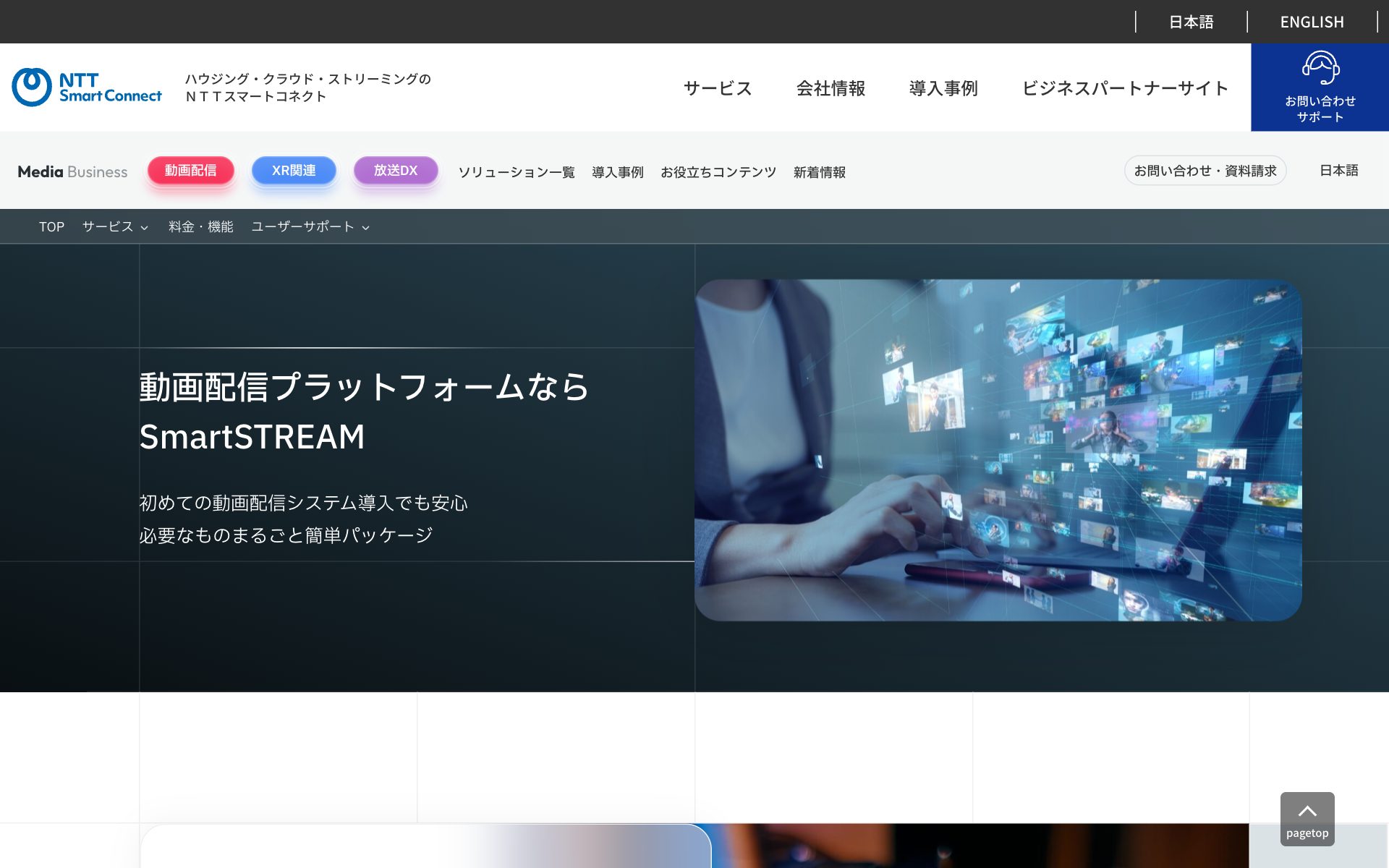Select the red 動画配信 pill button

[x=191, y=171]
